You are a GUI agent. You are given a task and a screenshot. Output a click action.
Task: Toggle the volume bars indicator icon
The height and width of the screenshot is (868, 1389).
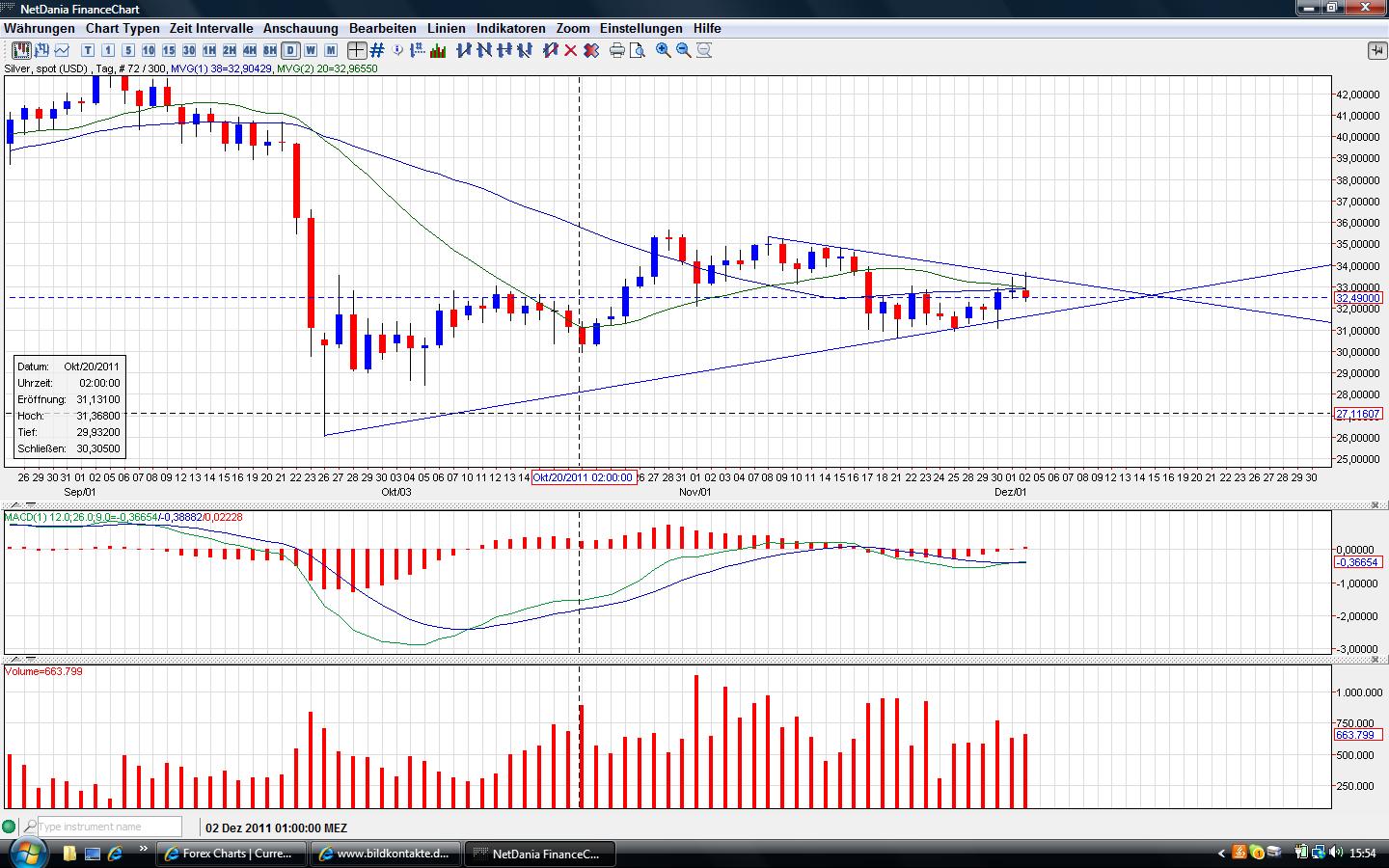coord(438,50)
